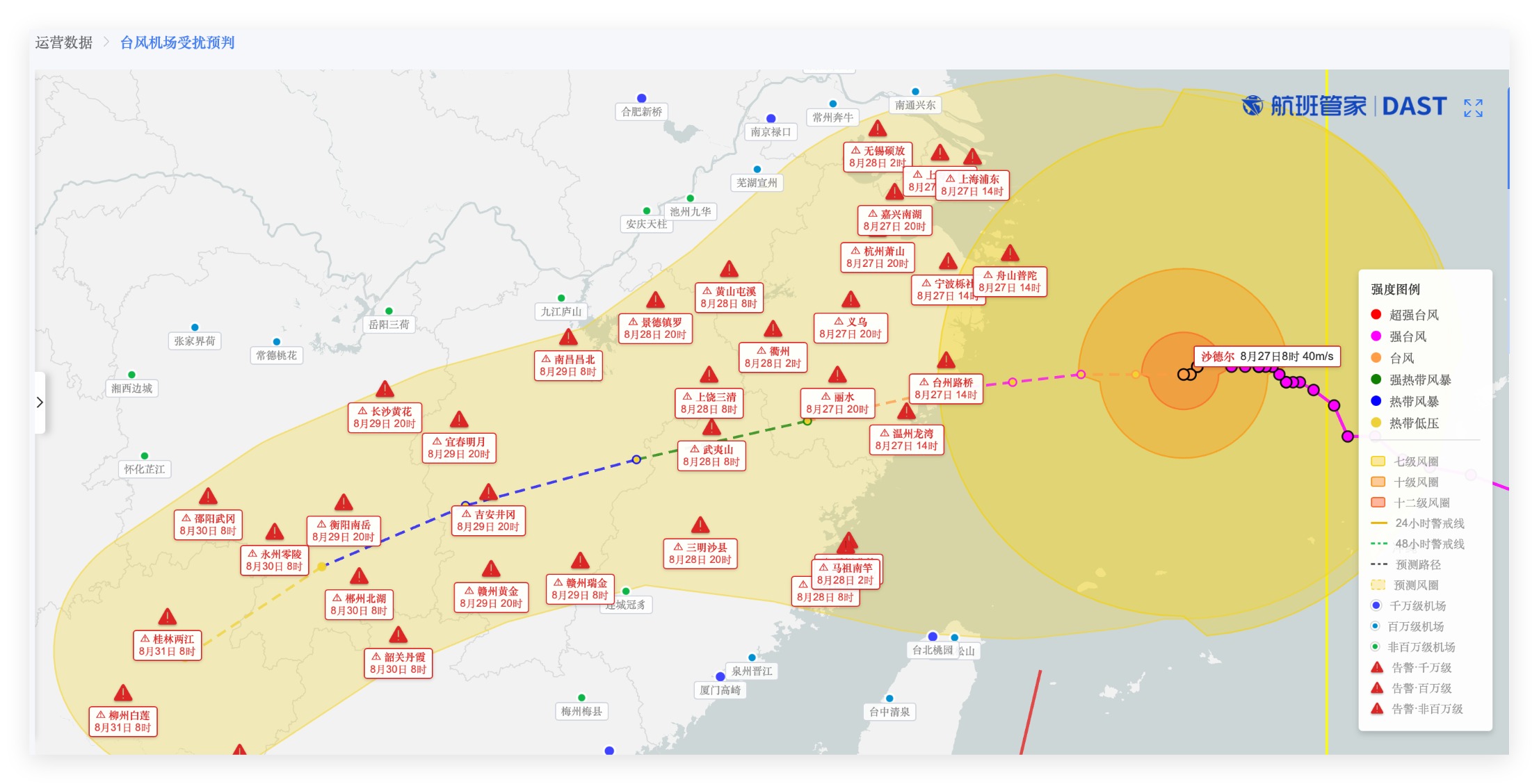Open the 运营数据 breadcrumb link

(x=64, y=42)
